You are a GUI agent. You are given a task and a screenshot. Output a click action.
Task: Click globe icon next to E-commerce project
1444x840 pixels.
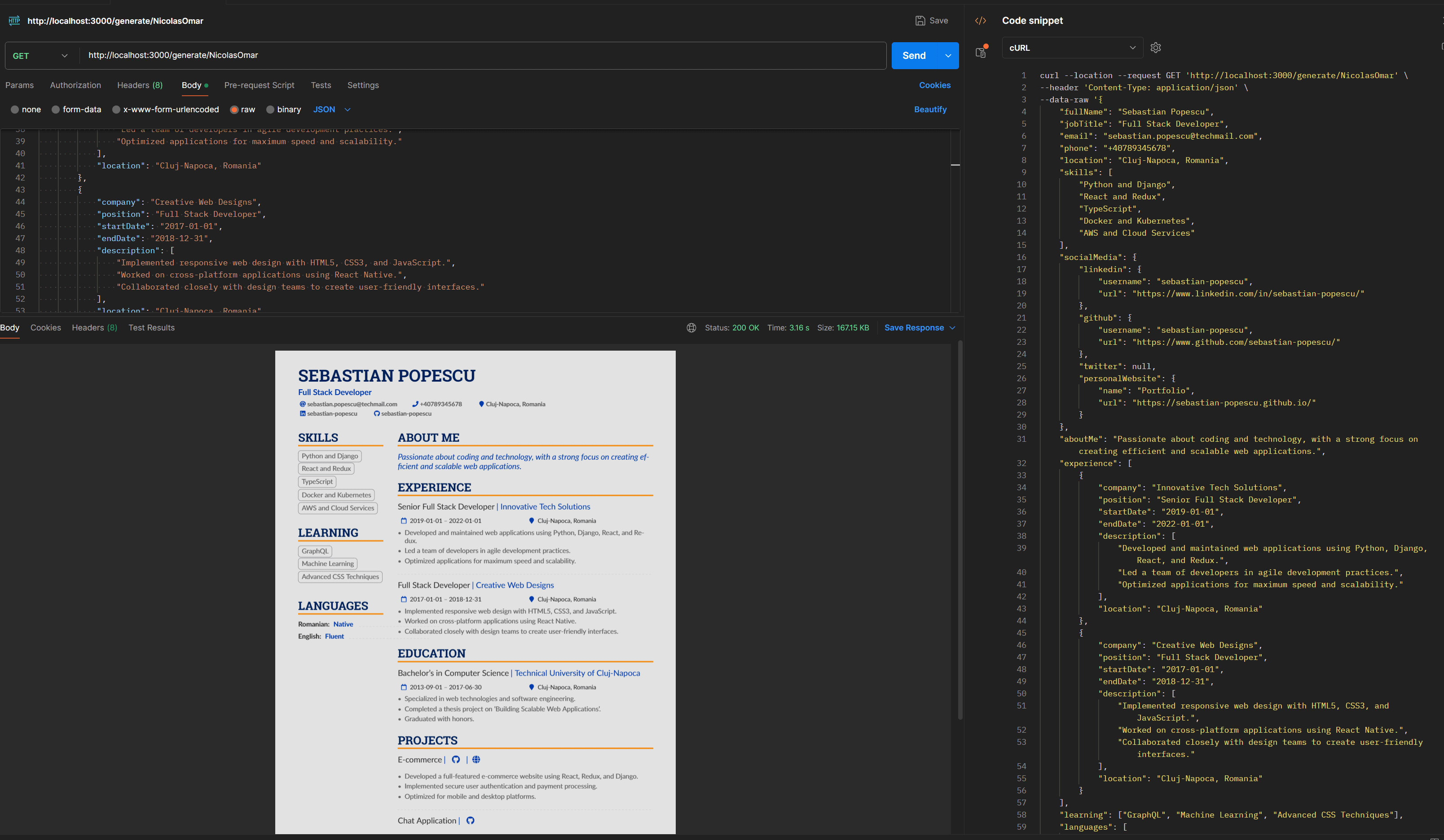pyautogui.click(x=476, y=759)
